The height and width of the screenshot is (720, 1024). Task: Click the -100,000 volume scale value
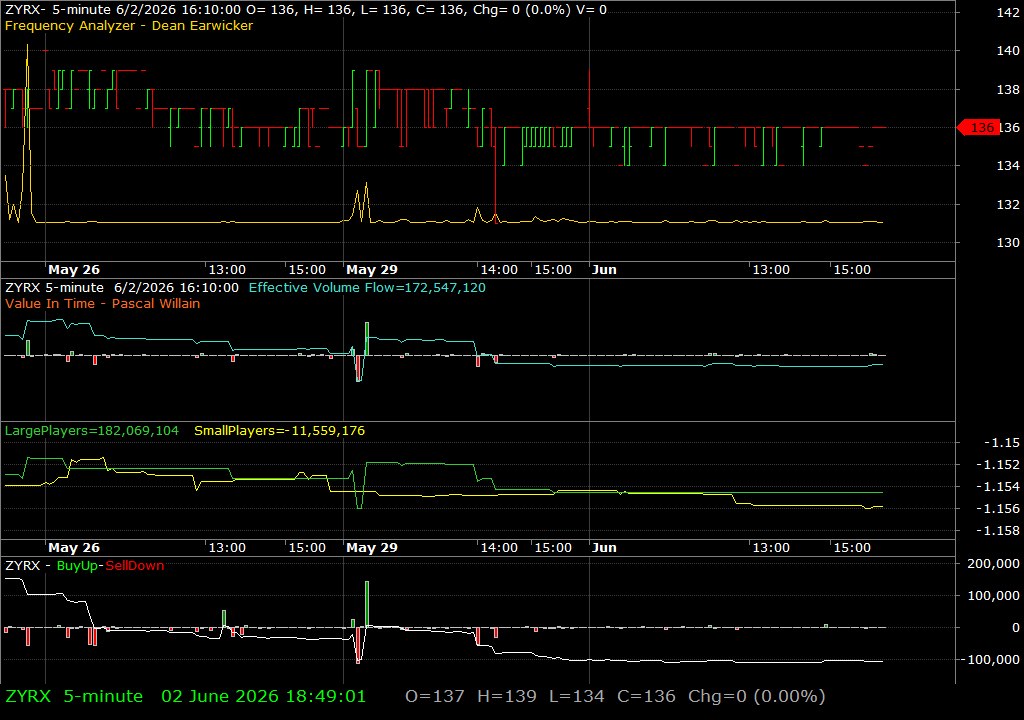989,660
